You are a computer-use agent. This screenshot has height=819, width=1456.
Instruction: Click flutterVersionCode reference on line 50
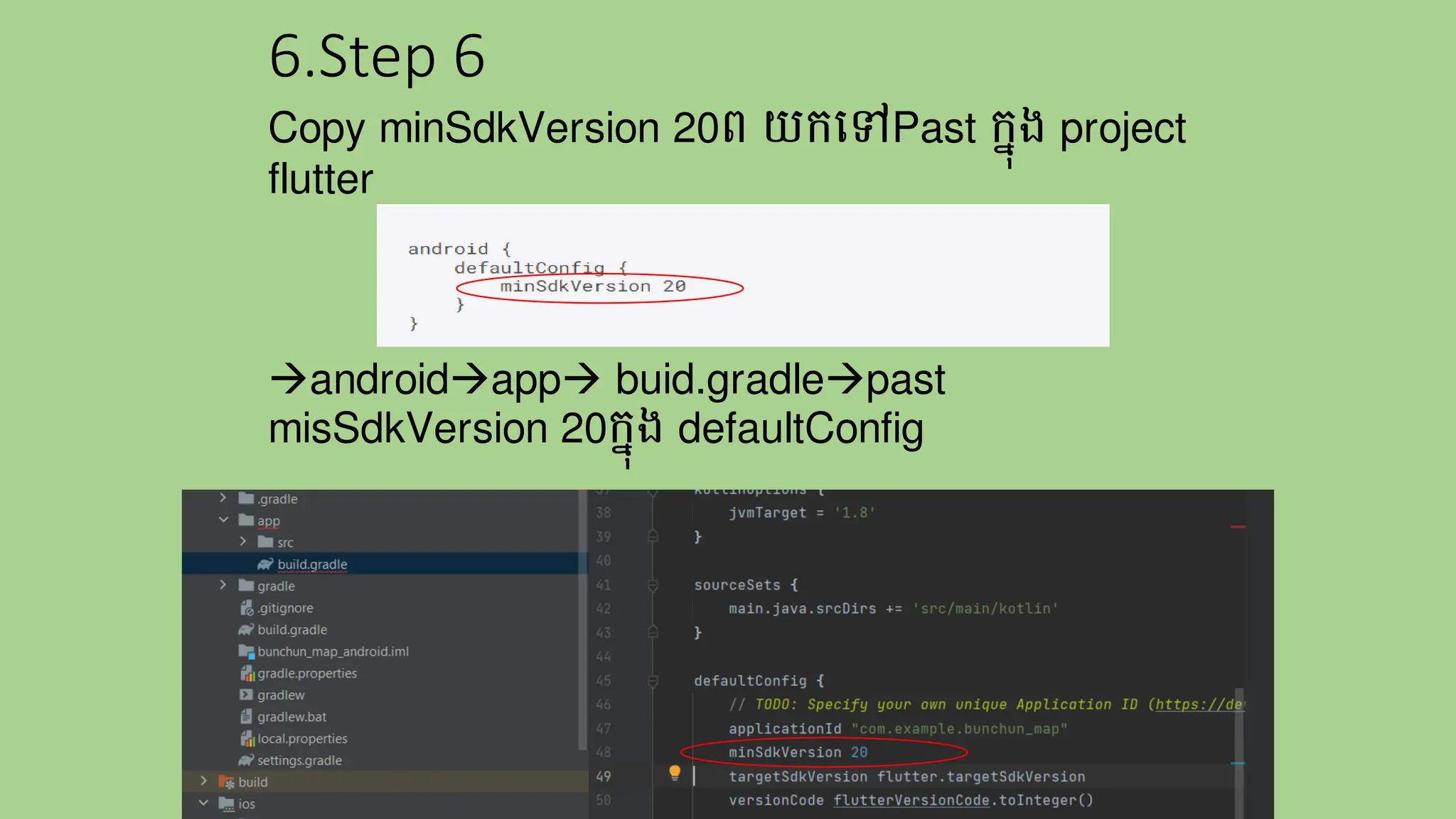click(x=911, y=801)
